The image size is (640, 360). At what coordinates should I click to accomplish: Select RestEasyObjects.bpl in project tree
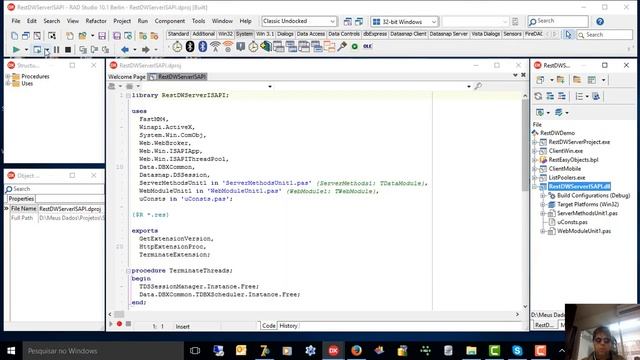pyautogui.click(x=573, y=160)
